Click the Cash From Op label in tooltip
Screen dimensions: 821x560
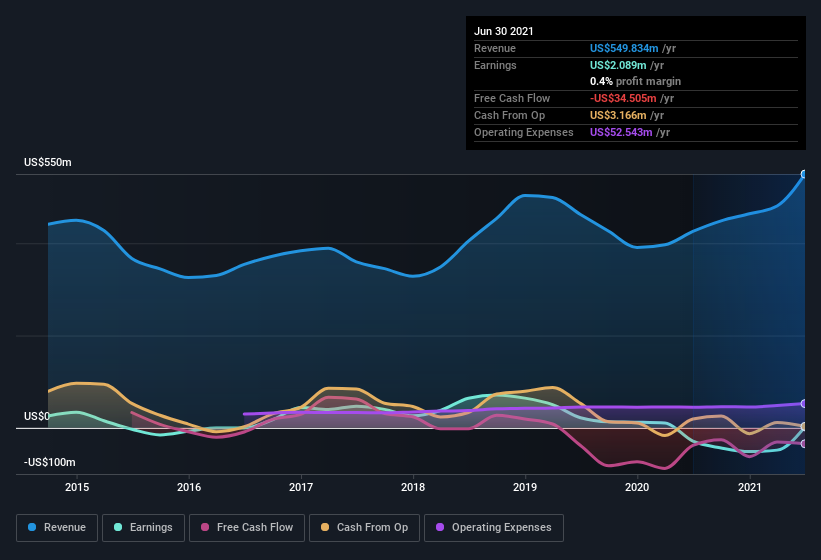coord(509,115)
